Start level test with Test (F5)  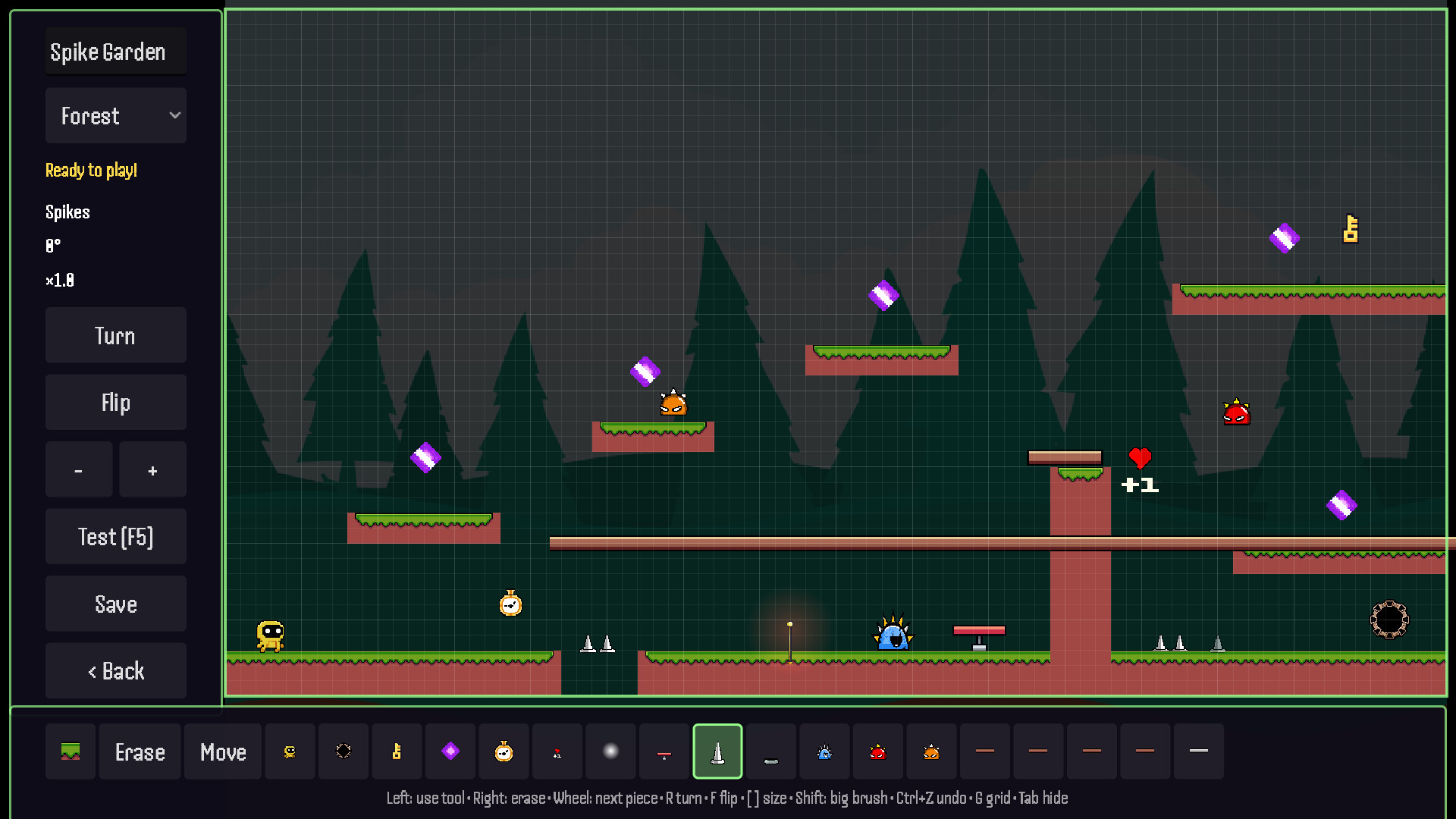point(116,536)
